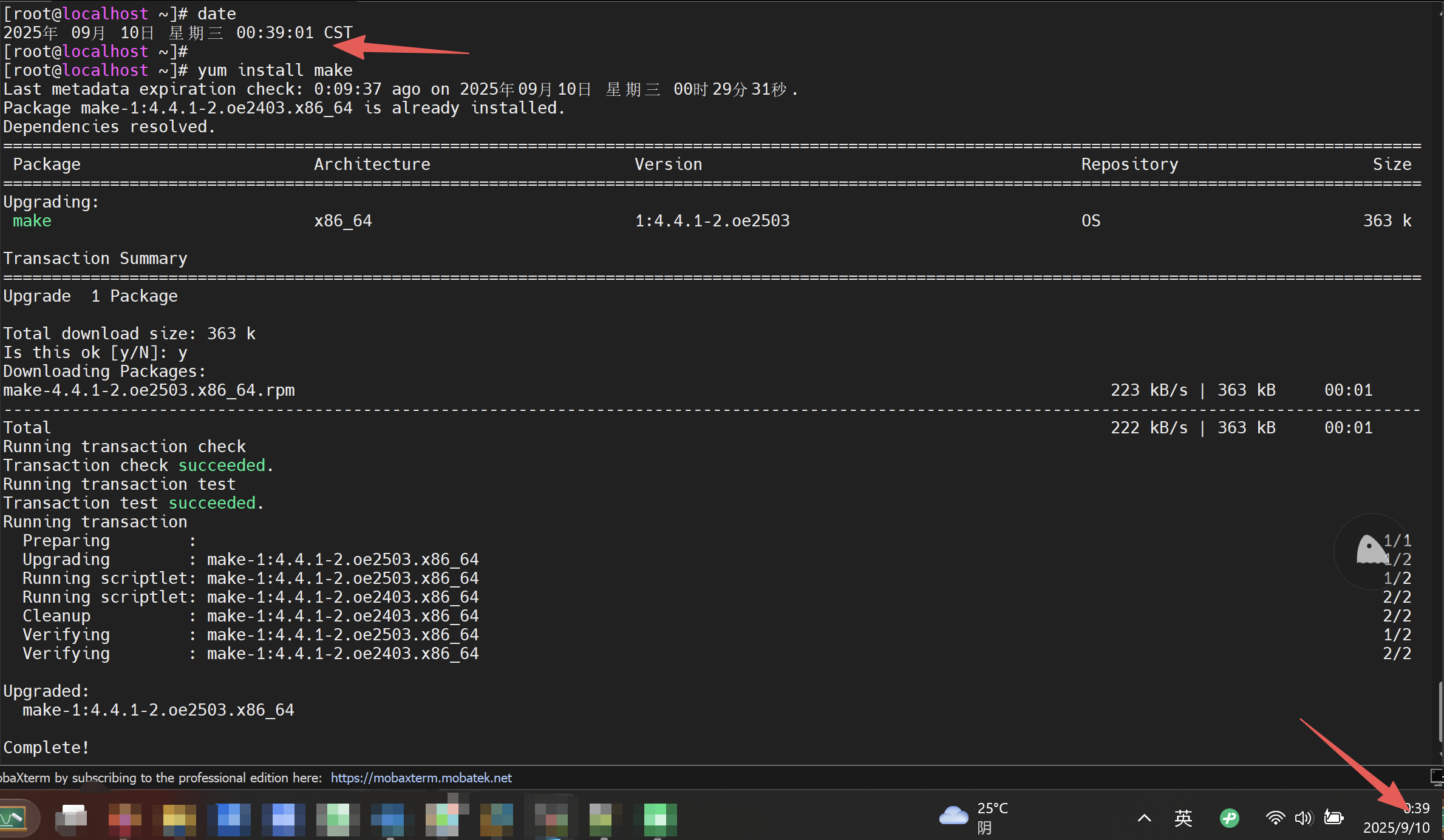Click the battery charging indicator
Viewport: 1444px width, 840px height.
click(1333, 818)
